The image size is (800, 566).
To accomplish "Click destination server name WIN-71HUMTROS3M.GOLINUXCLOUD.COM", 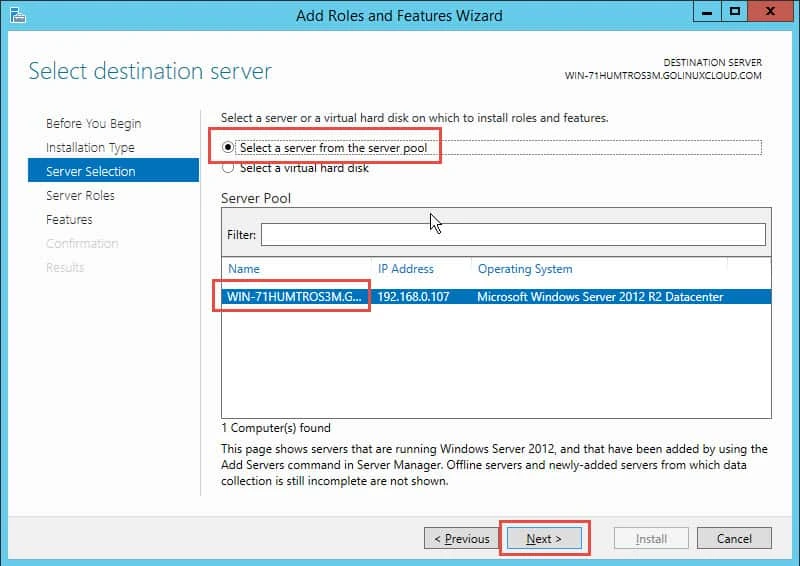I will tap(663, 76).
